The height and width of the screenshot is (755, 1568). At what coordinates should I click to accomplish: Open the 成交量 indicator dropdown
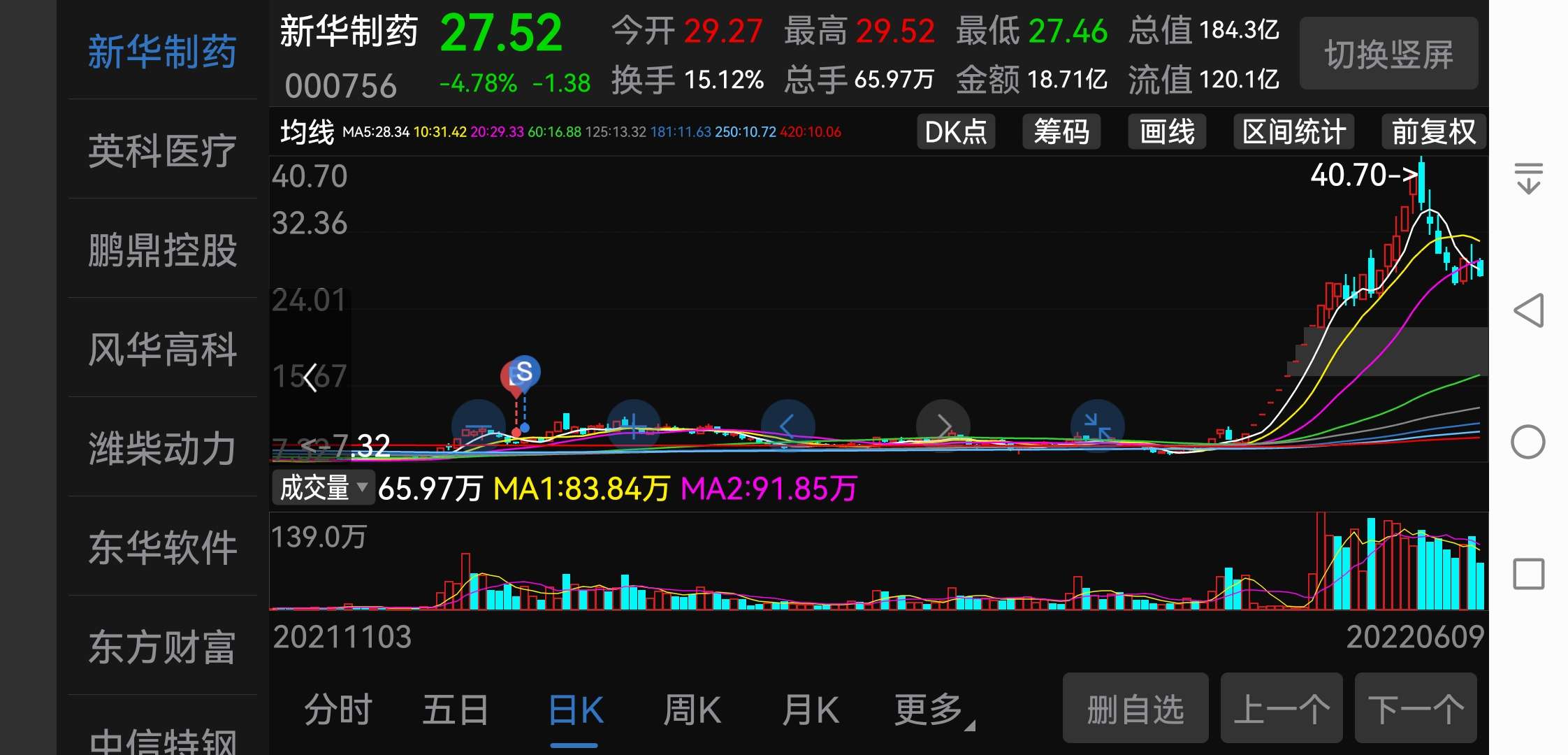click(323, 487)
